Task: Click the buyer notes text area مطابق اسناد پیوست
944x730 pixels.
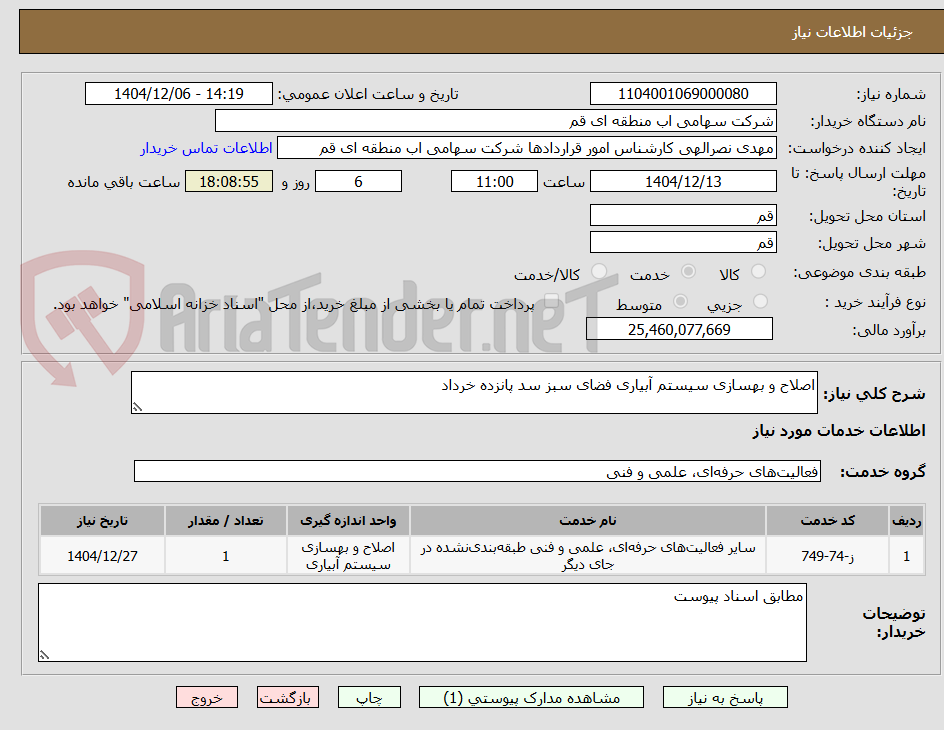Action: click(422, 622)
